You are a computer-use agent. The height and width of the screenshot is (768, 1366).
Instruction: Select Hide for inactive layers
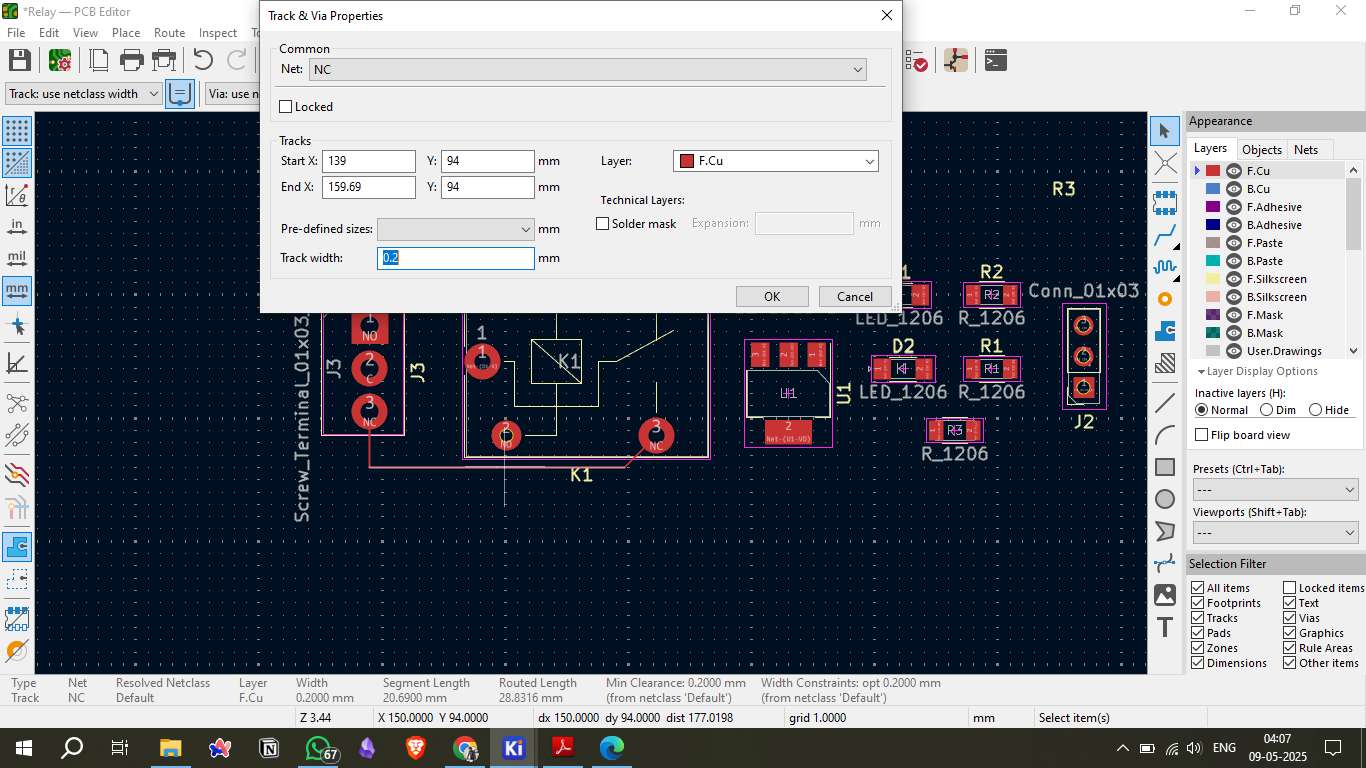(x=1315, y=410)
